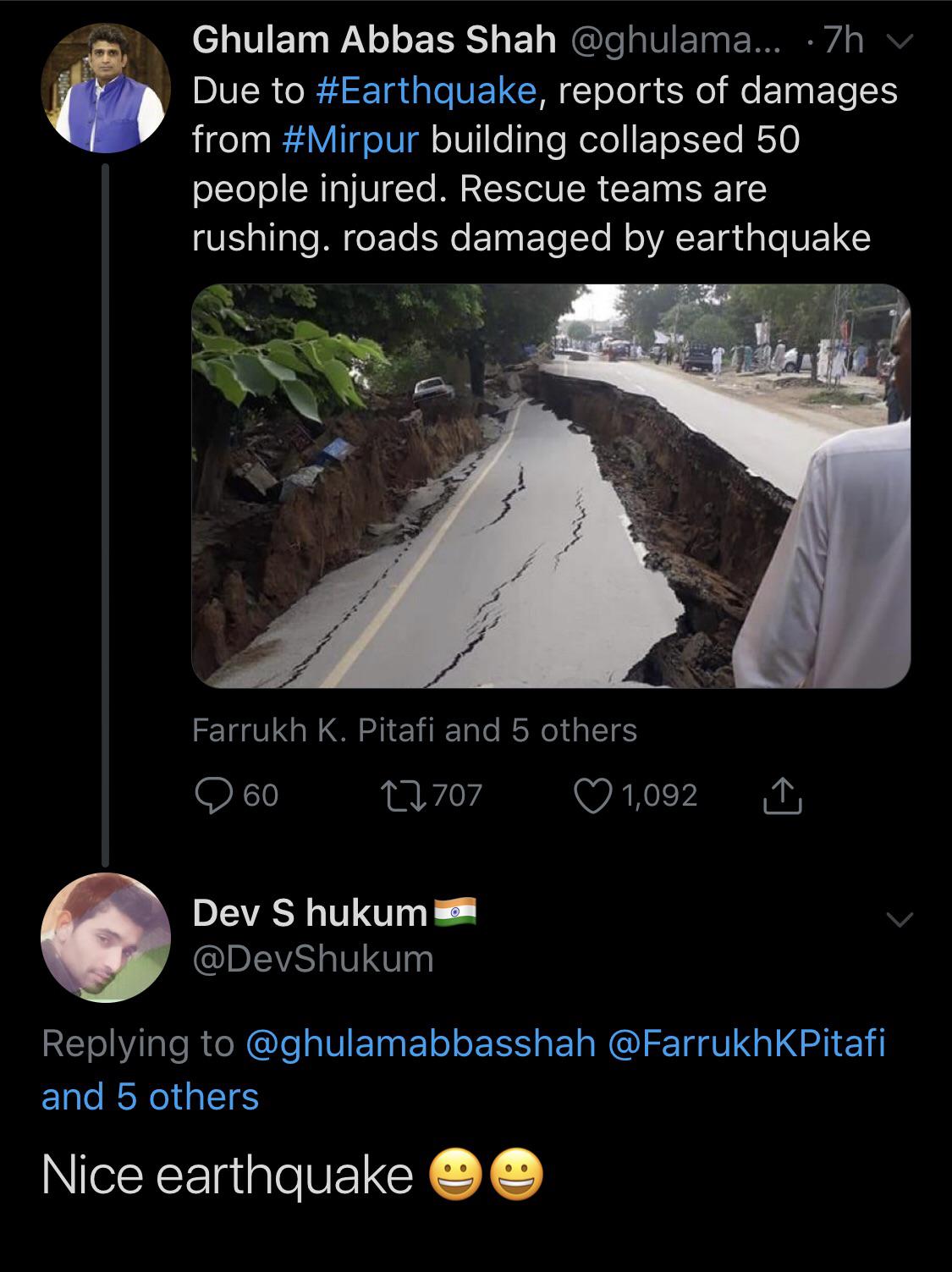Expand options chevron on Dev's reply

(x=899, y=918)
